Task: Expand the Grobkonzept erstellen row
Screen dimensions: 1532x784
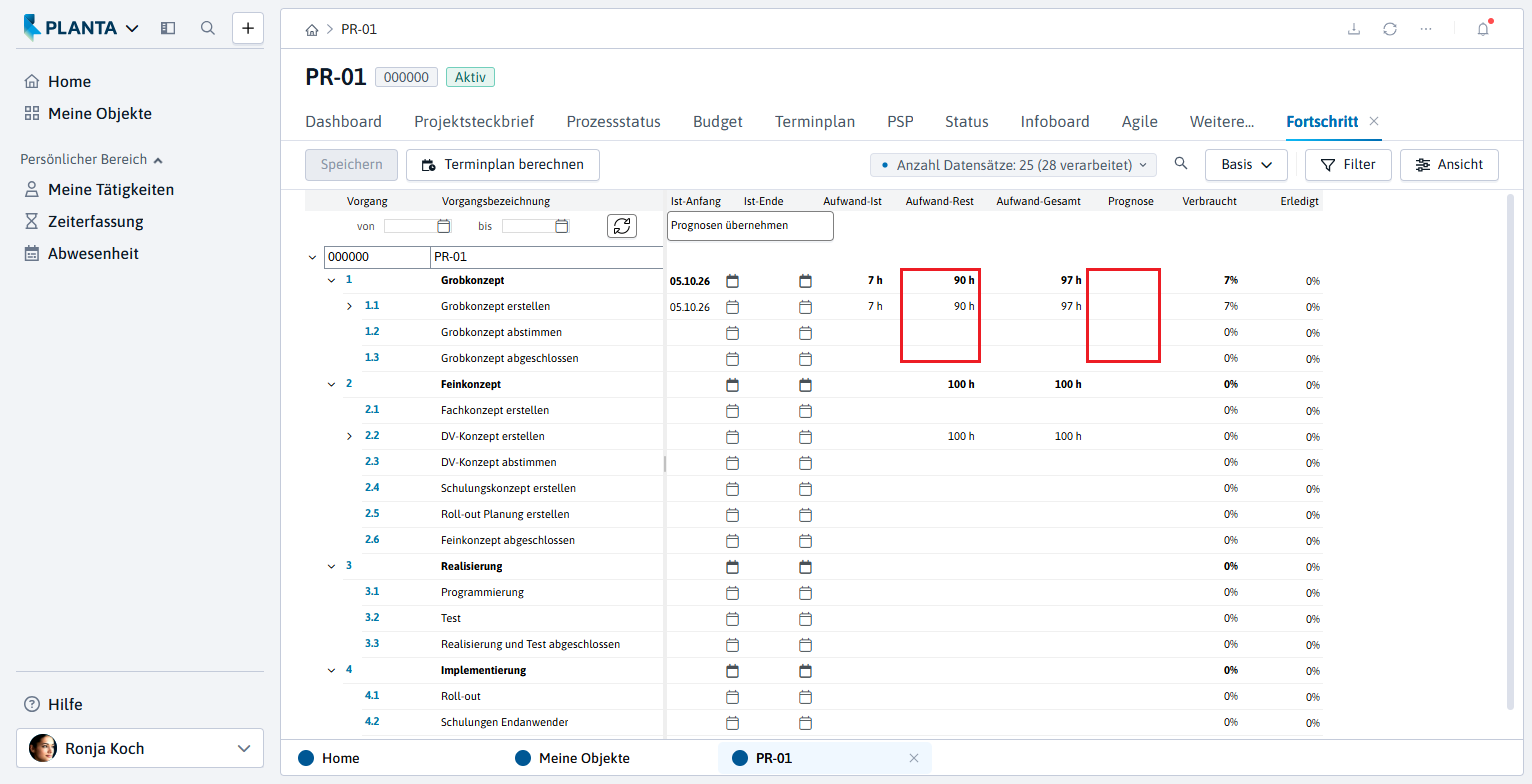Action: click(x=349, y=306)
